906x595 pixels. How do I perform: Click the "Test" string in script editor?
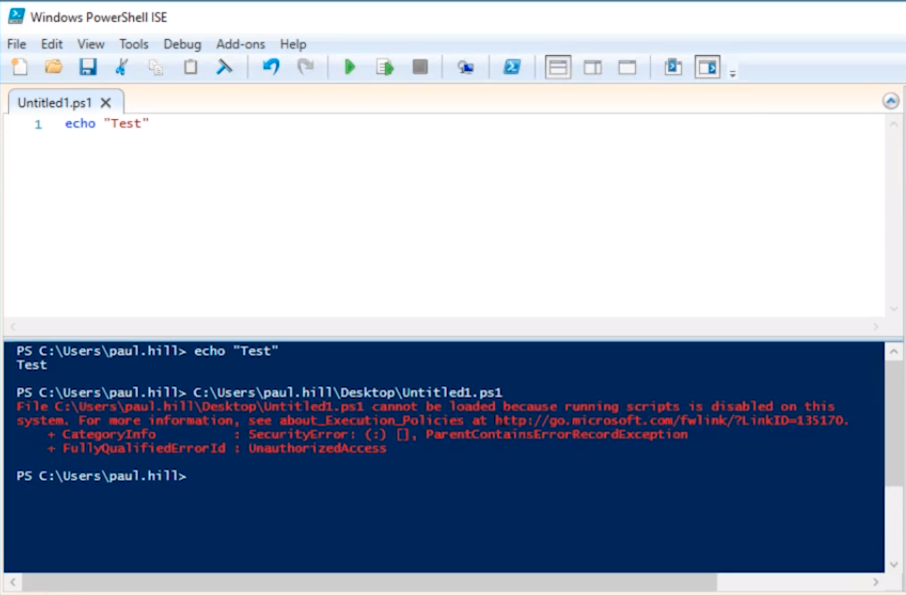(126, 123)
